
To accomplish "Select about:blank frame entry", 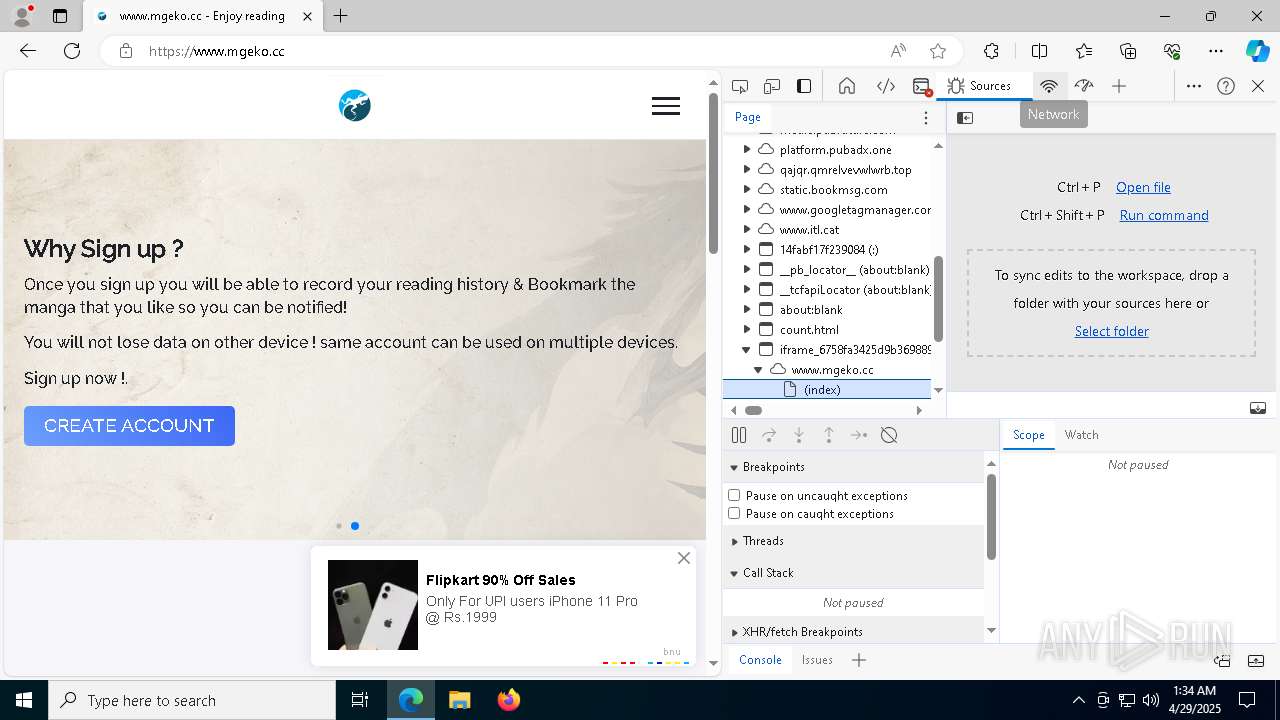I will (811, 309).
